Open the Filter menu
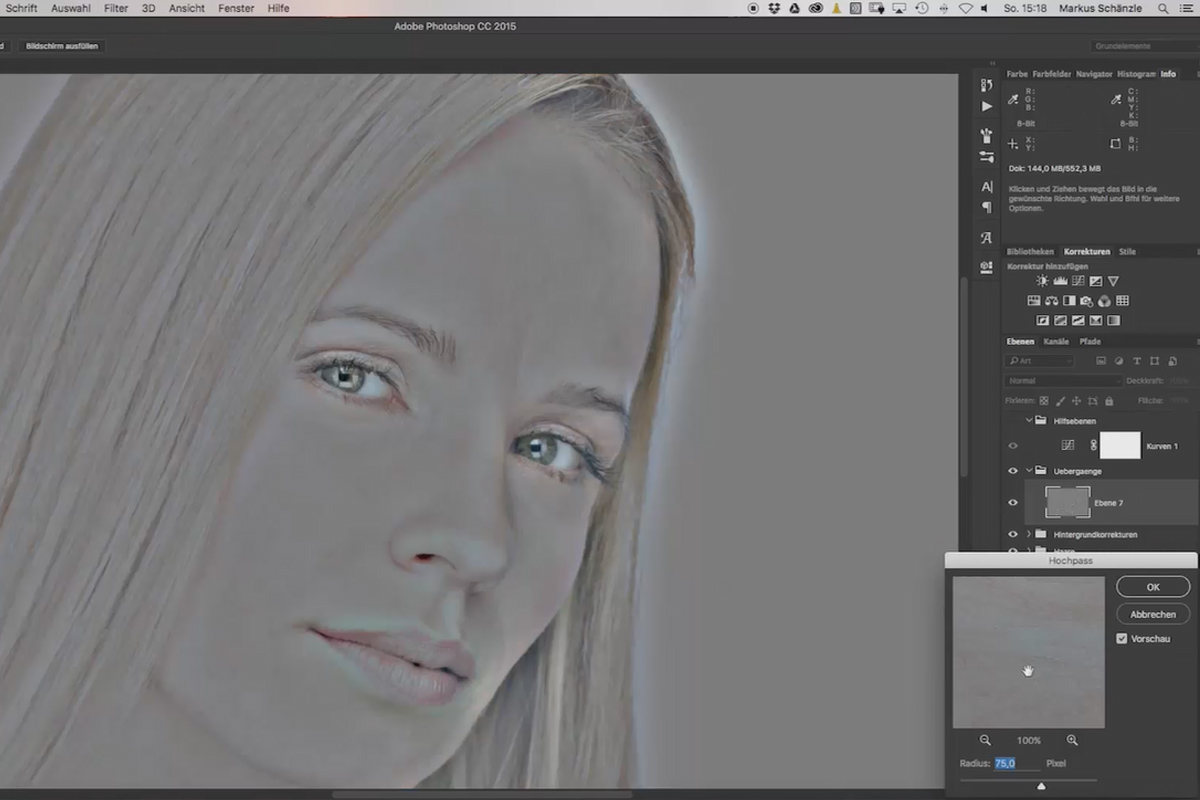The image size is (1200, 800). tap(115, 8)
